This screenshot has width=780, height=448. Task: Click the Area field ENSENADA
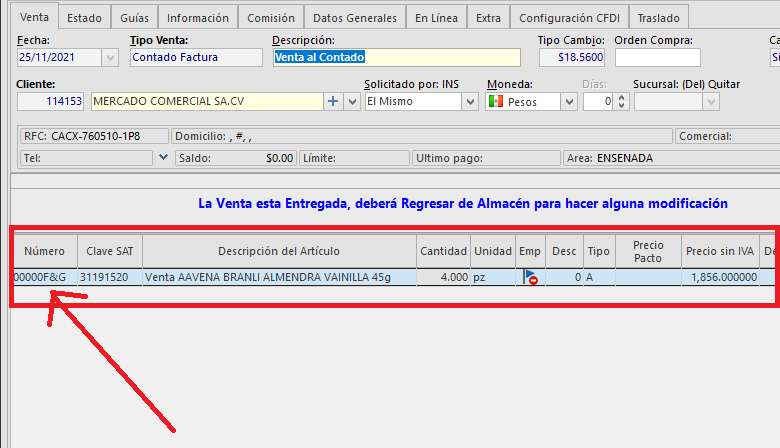(x=672, y=158)
